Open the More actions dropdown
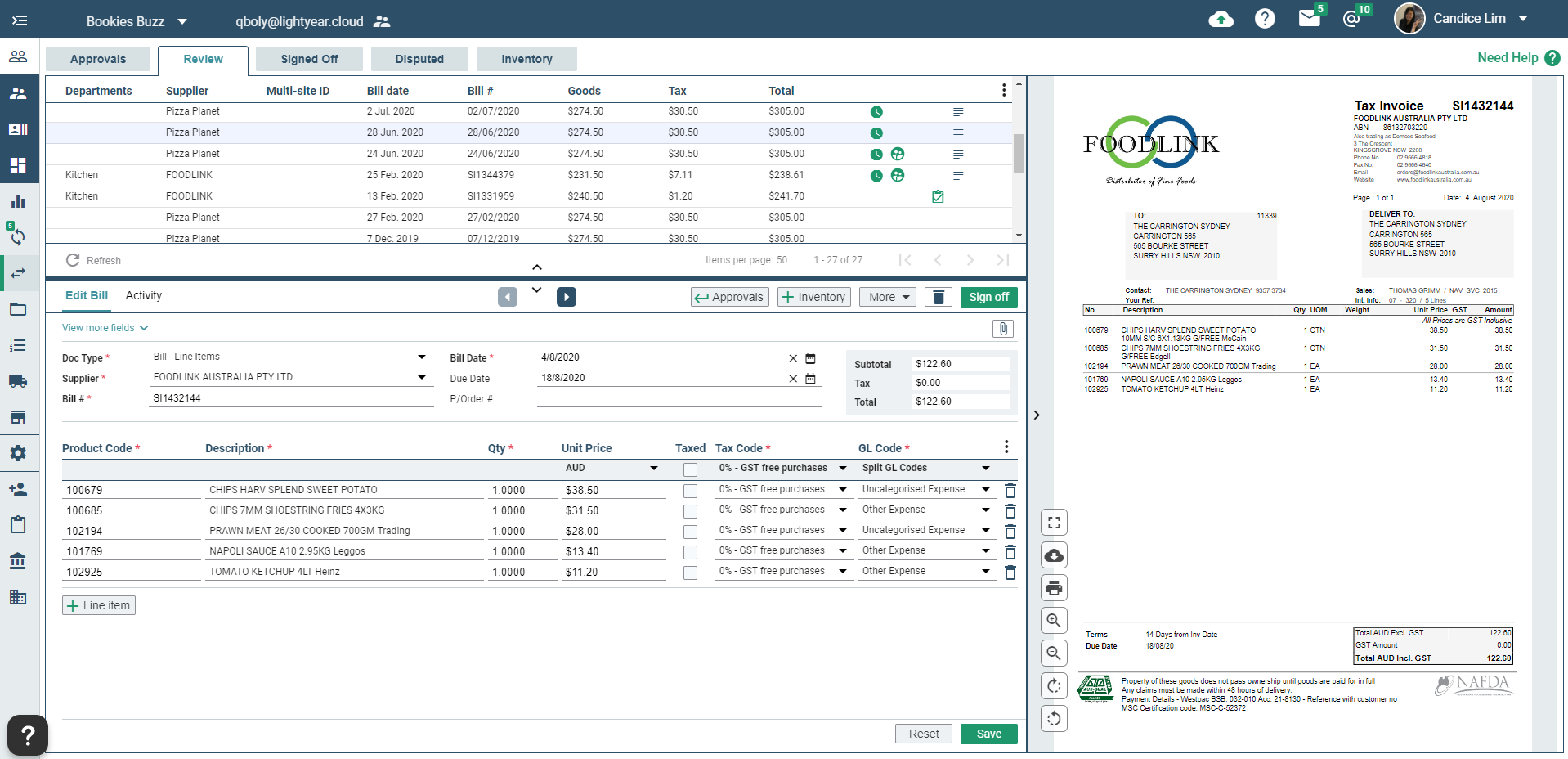This screenshot has height=759, width=1568. 887,297
